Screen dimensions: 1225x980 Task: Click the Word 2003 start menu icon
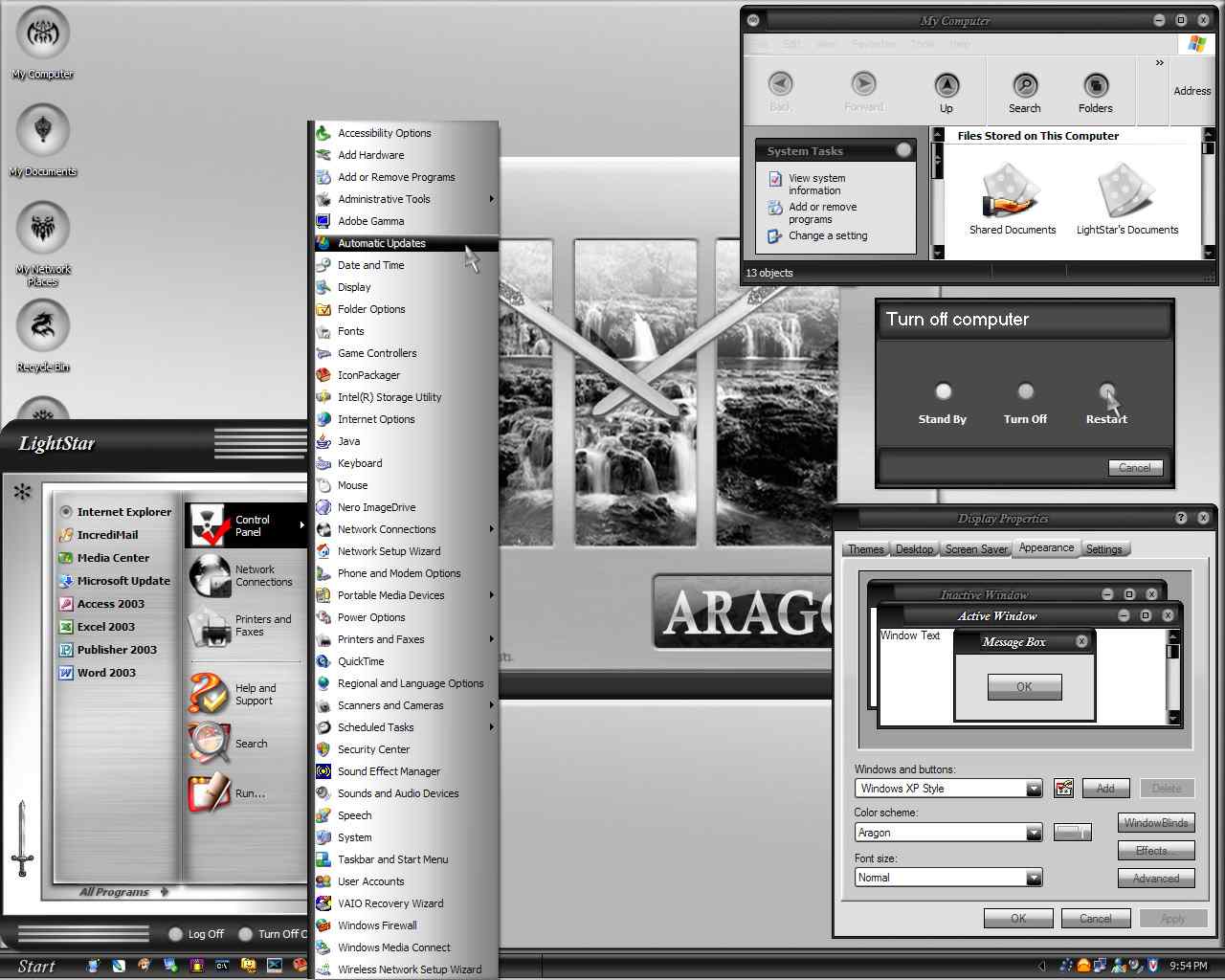[66, 673]
